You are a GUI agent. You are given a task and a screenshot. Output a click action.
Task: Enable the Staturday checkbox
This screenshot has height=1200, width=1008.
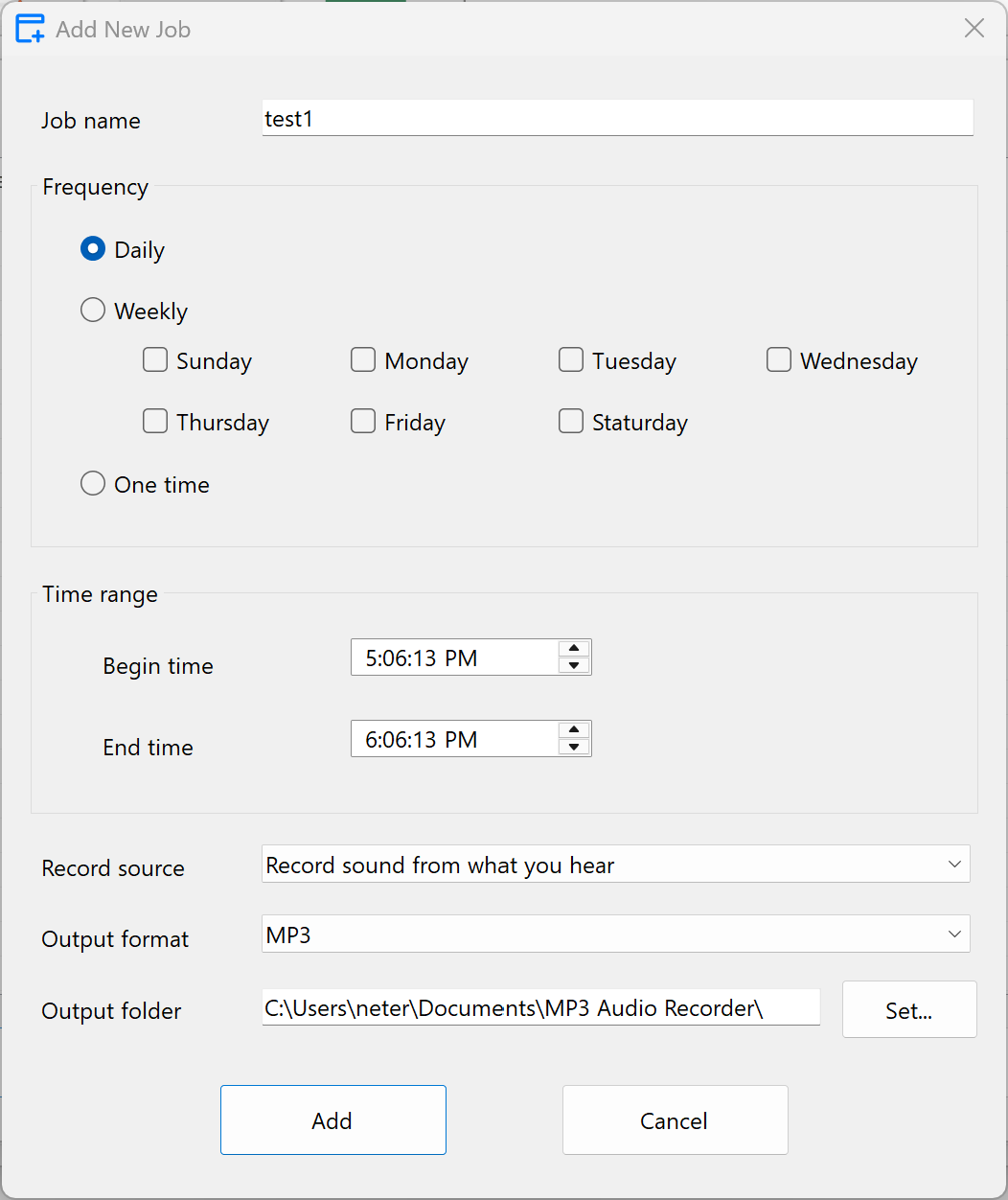570,421
